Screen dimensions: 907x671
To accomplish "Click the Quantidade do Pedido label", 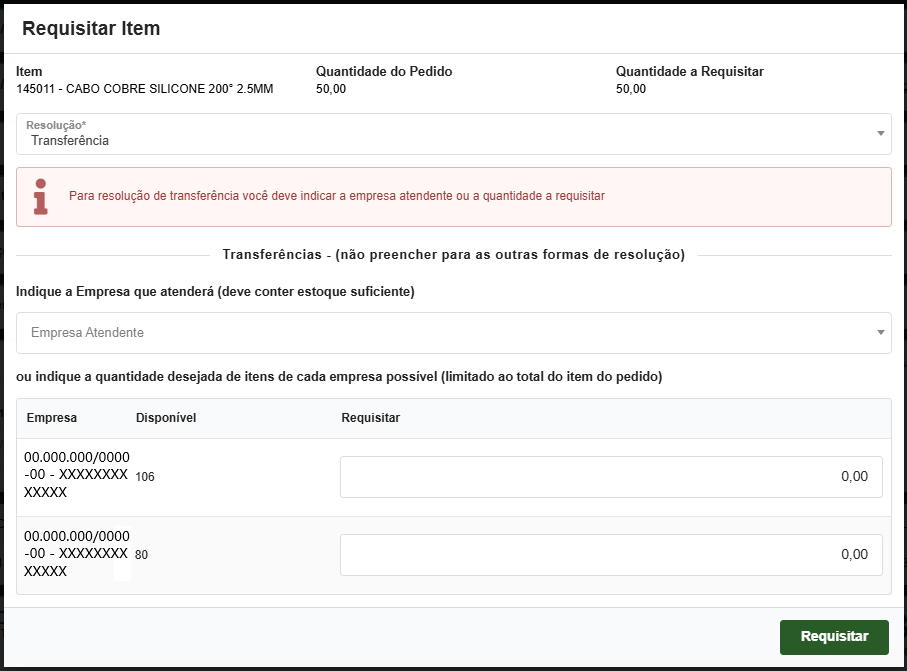I will point(383,71).
